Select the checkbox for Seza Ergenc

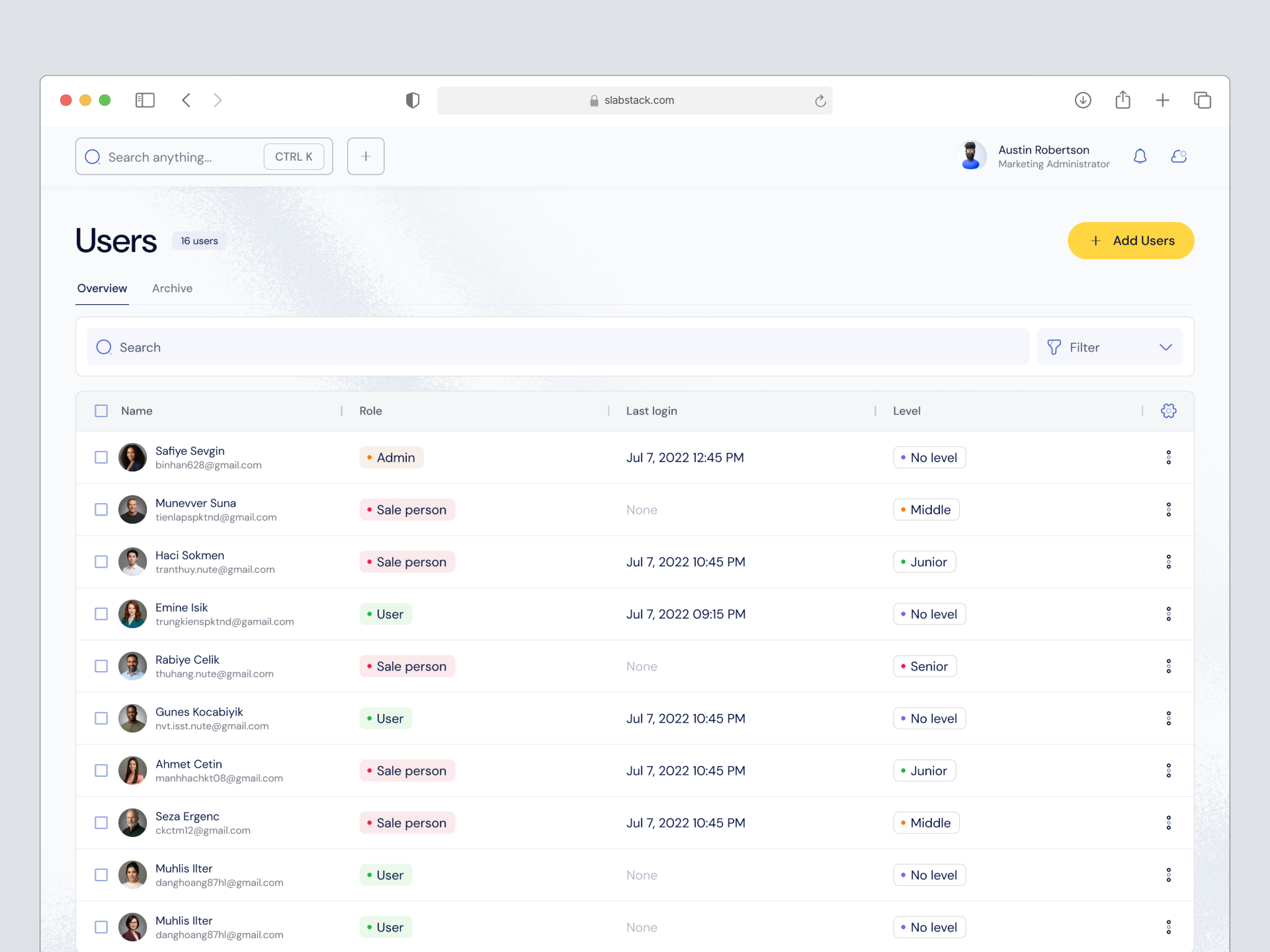pos(101,823)
